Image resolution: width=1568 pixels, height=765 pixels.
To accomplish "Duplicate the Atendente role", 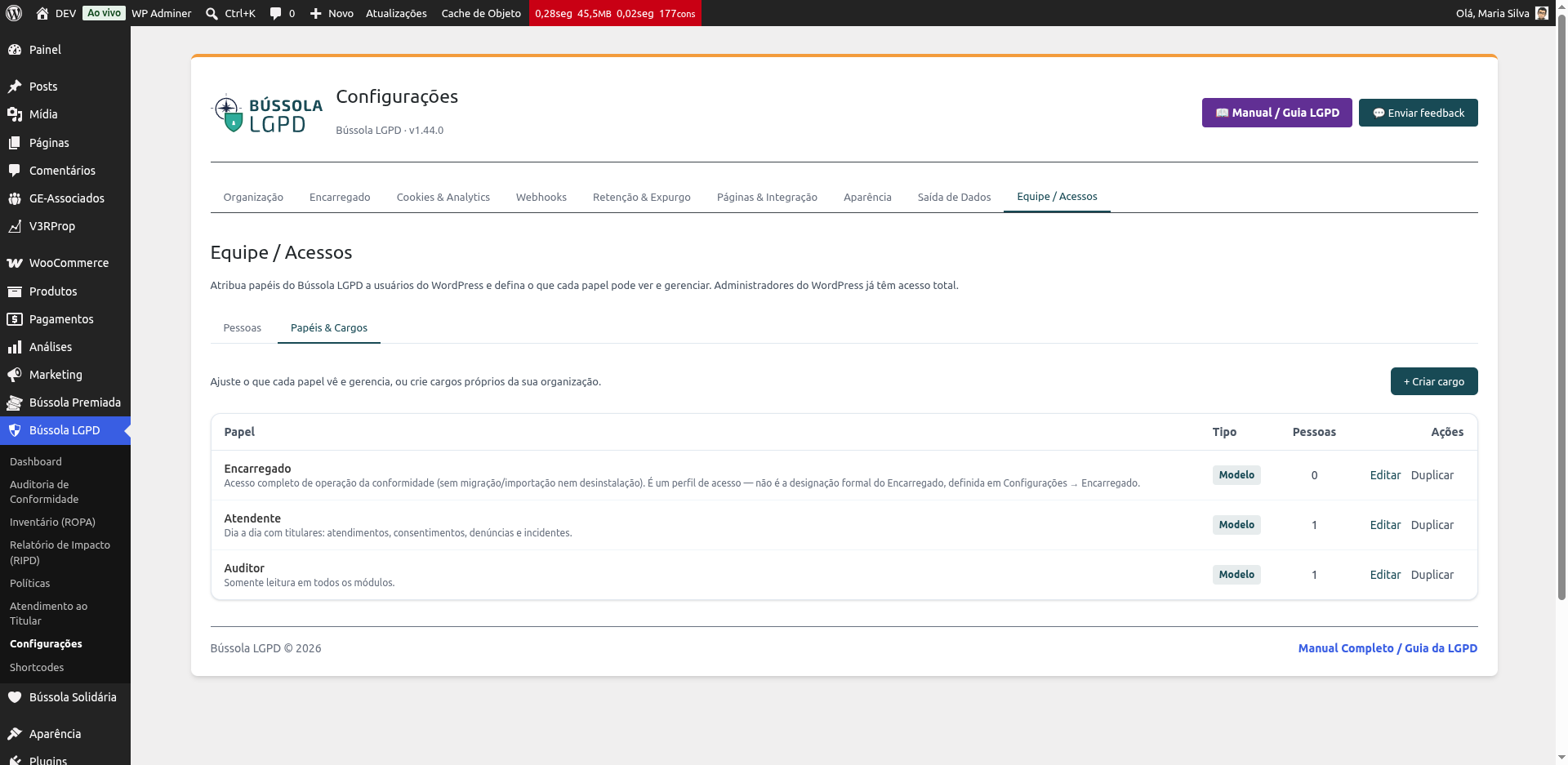I will (x=1432, y=525).
